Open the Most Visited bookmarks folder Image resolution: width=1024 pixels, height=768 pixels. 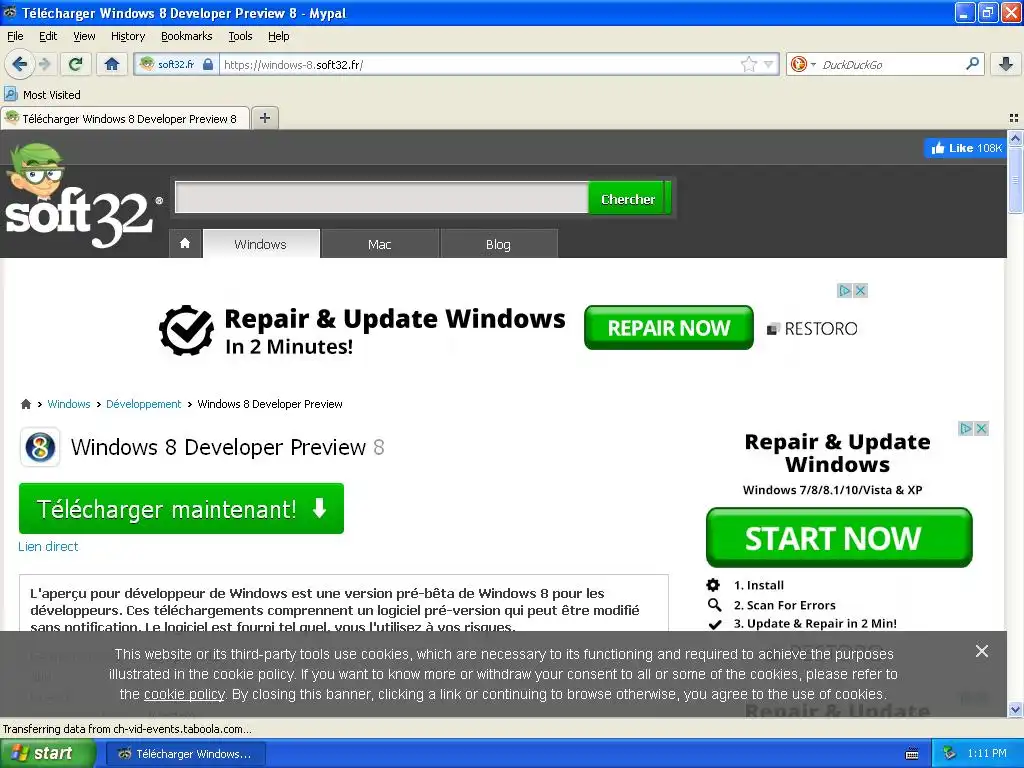(x=42, y=95)
